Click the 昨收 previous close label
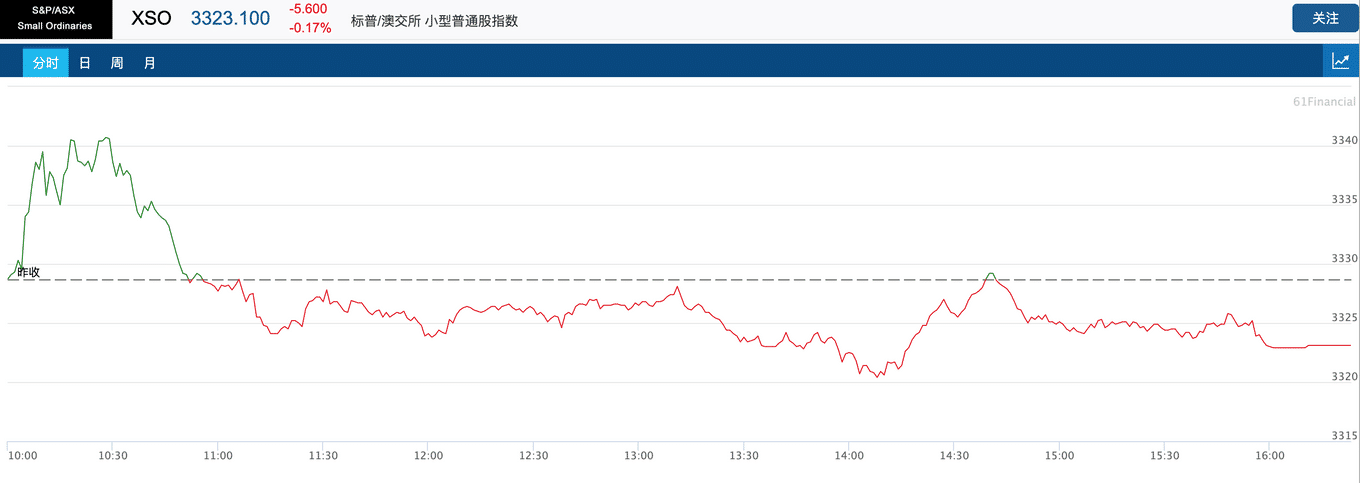1360x483 pixels. click(29, 271)
